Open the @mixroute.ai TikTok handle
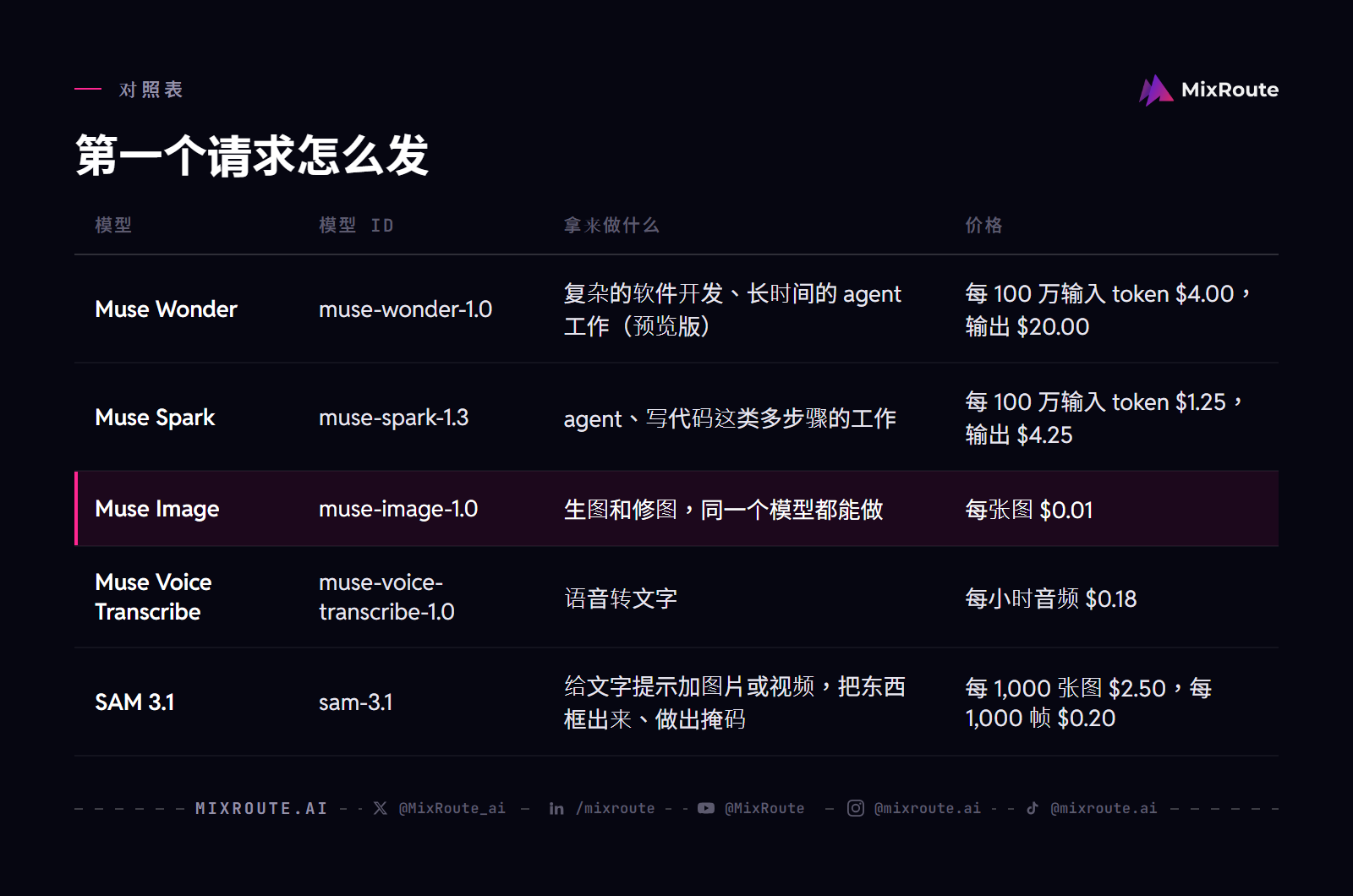The image size is (1353, 896). (x=1104, y=808)
